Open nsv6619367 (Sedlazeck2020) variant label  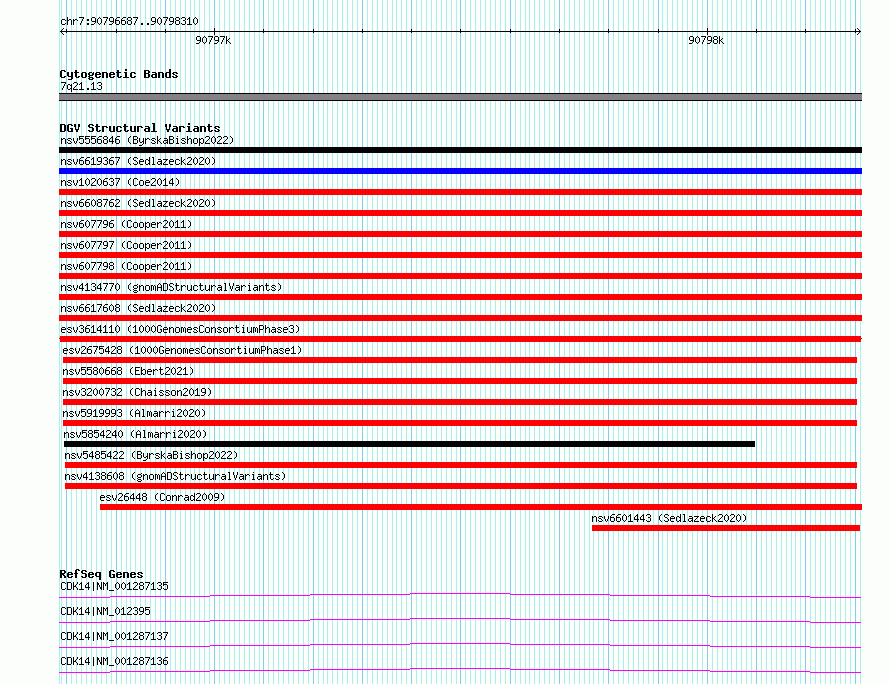(138, 161)
